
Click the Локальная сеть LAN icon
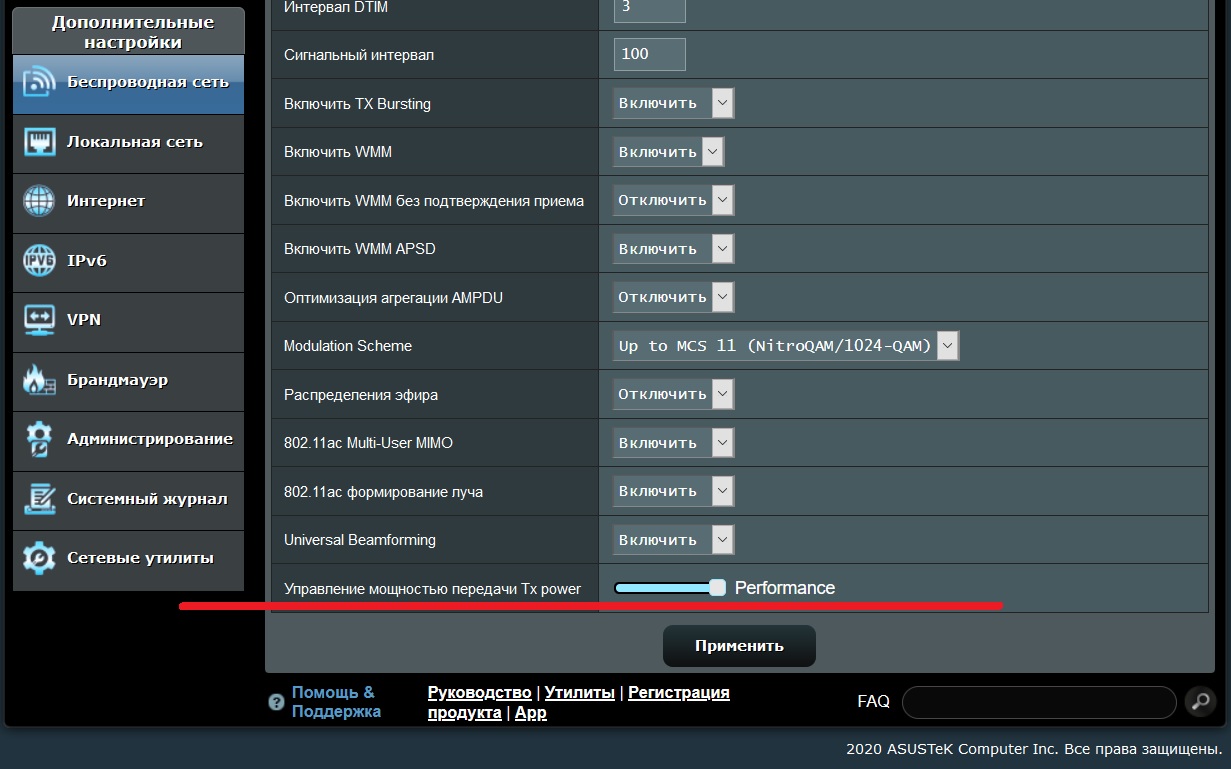39,142
